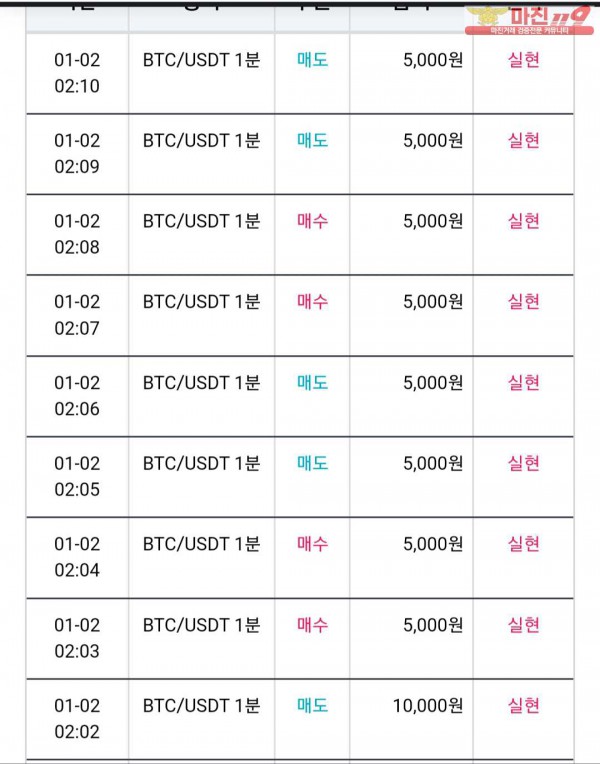Click the 5,000원 amount in the 02:08 row
The height and width of the screenshot is (764, 600).
click(433, 222)
